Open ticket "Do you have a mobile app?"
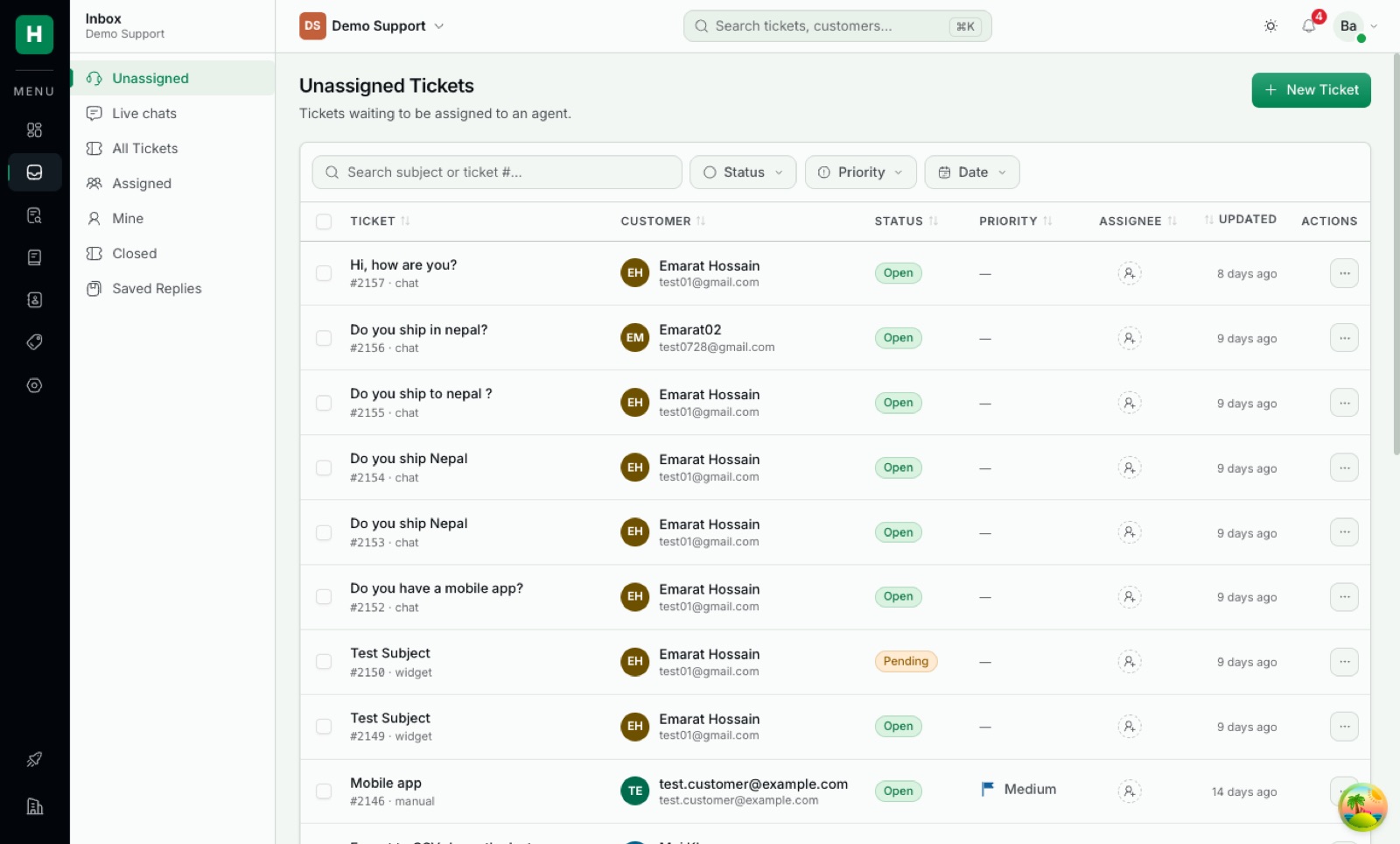Viewport: 1400px width, 844px height. pyautogui.click(x=437, y=588)
